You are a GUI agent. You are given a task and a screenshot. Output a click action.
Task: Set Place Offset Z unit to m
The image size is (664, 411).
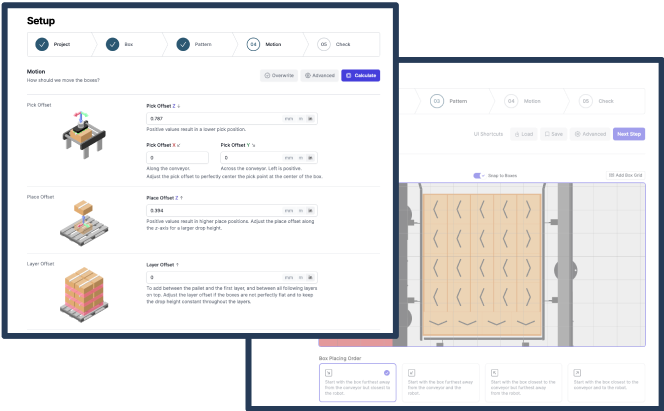coord(301,211)
